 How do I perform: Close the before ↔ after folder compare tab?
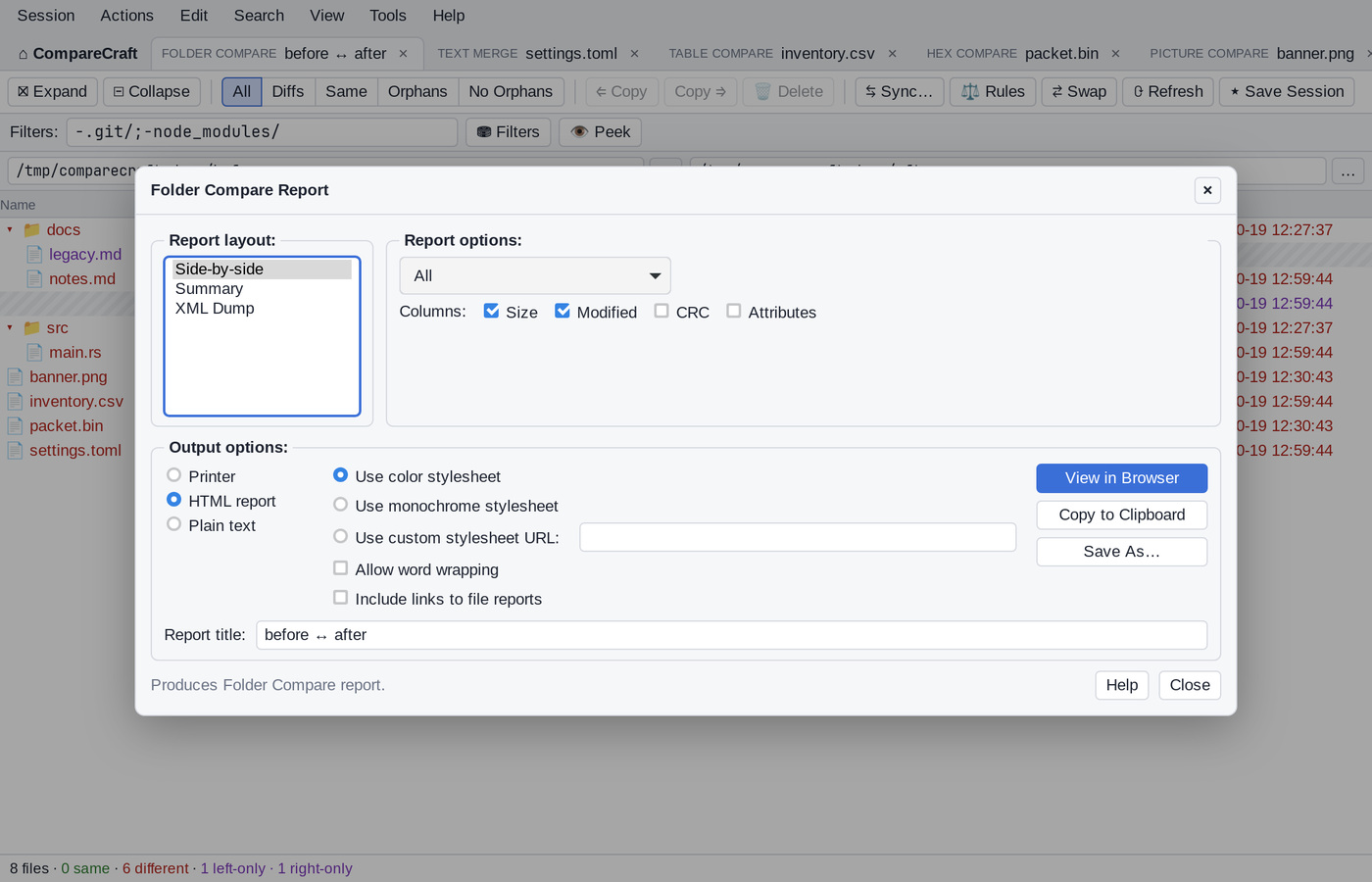(403, 54)
